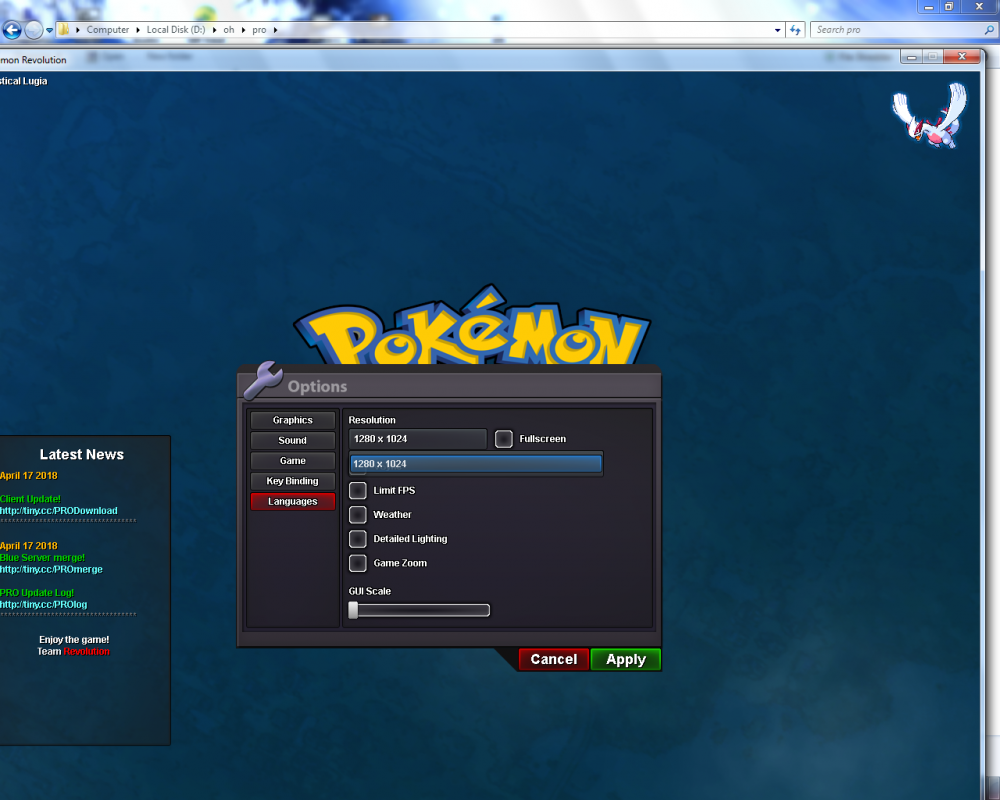Toggle the Game Zoom checkbox
Screen dimensions: 1000x800
357,563
